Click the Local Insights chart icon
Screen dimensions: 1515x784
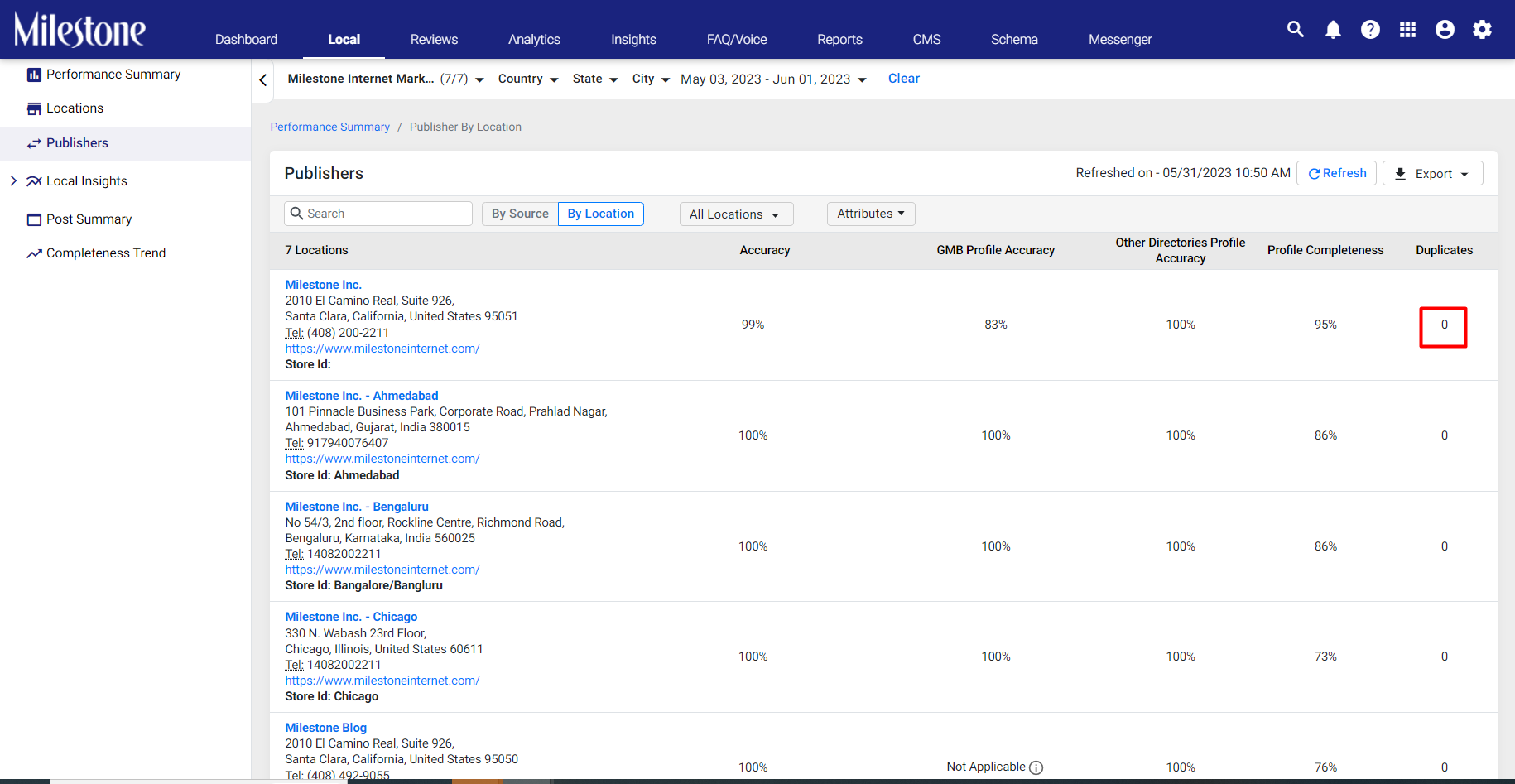(34, 181)
